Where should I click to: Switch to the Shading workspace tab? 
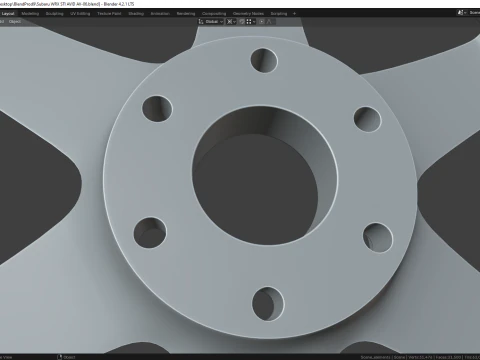pyautogui.click(x=136, y=14)
